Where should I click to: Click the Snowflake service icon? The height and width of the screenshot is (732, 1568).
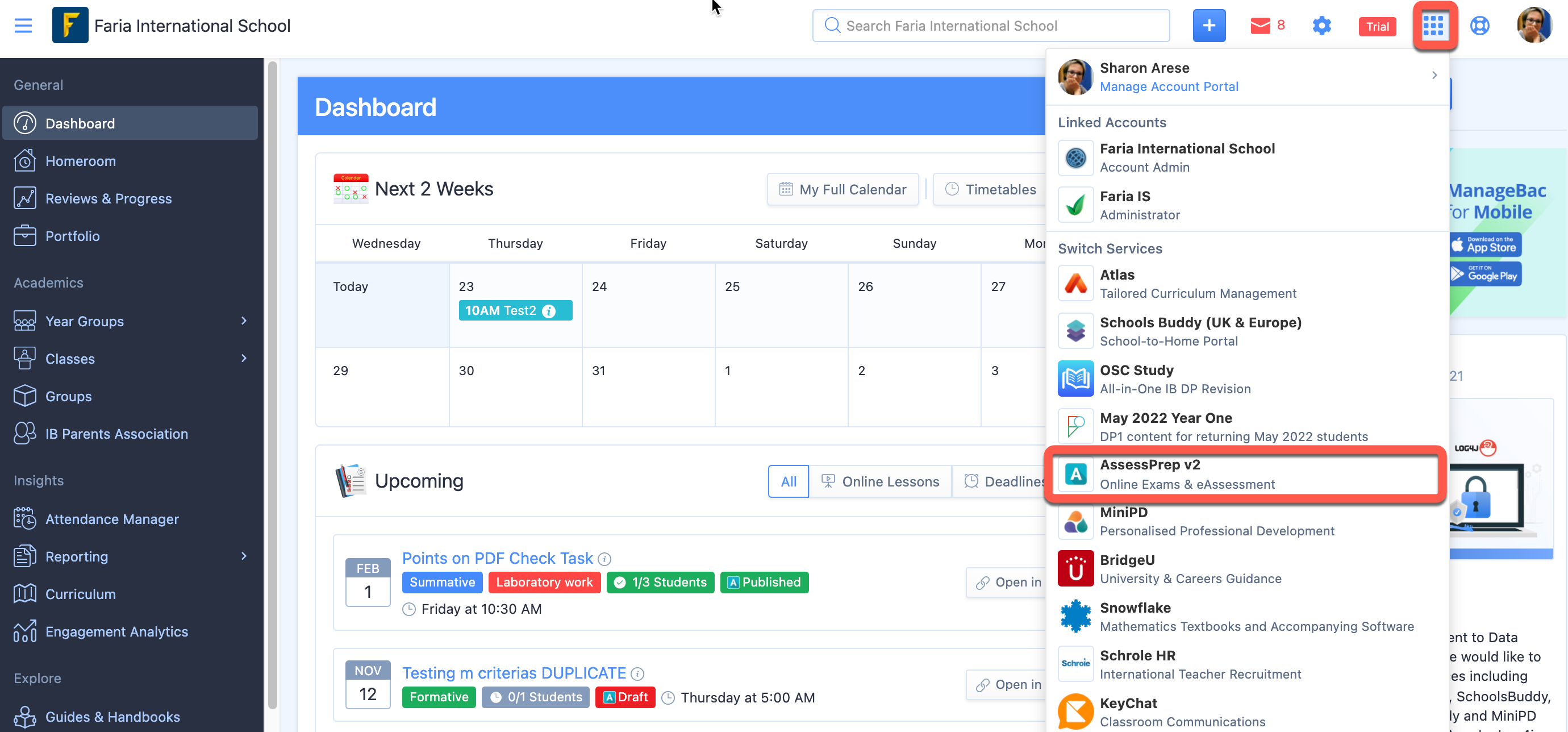pos(1075,616)
